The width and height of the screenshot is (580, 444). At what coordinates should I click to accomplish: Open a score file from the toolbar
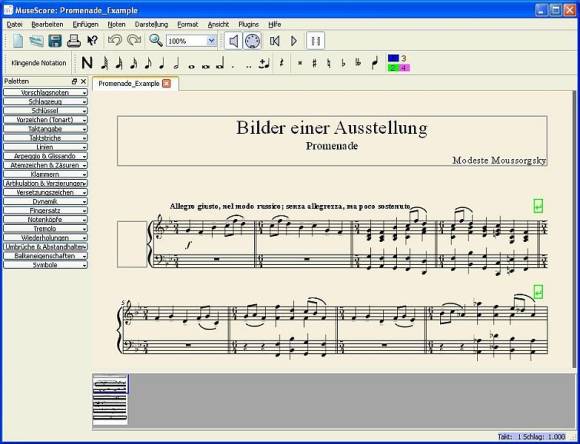[36, 41]
